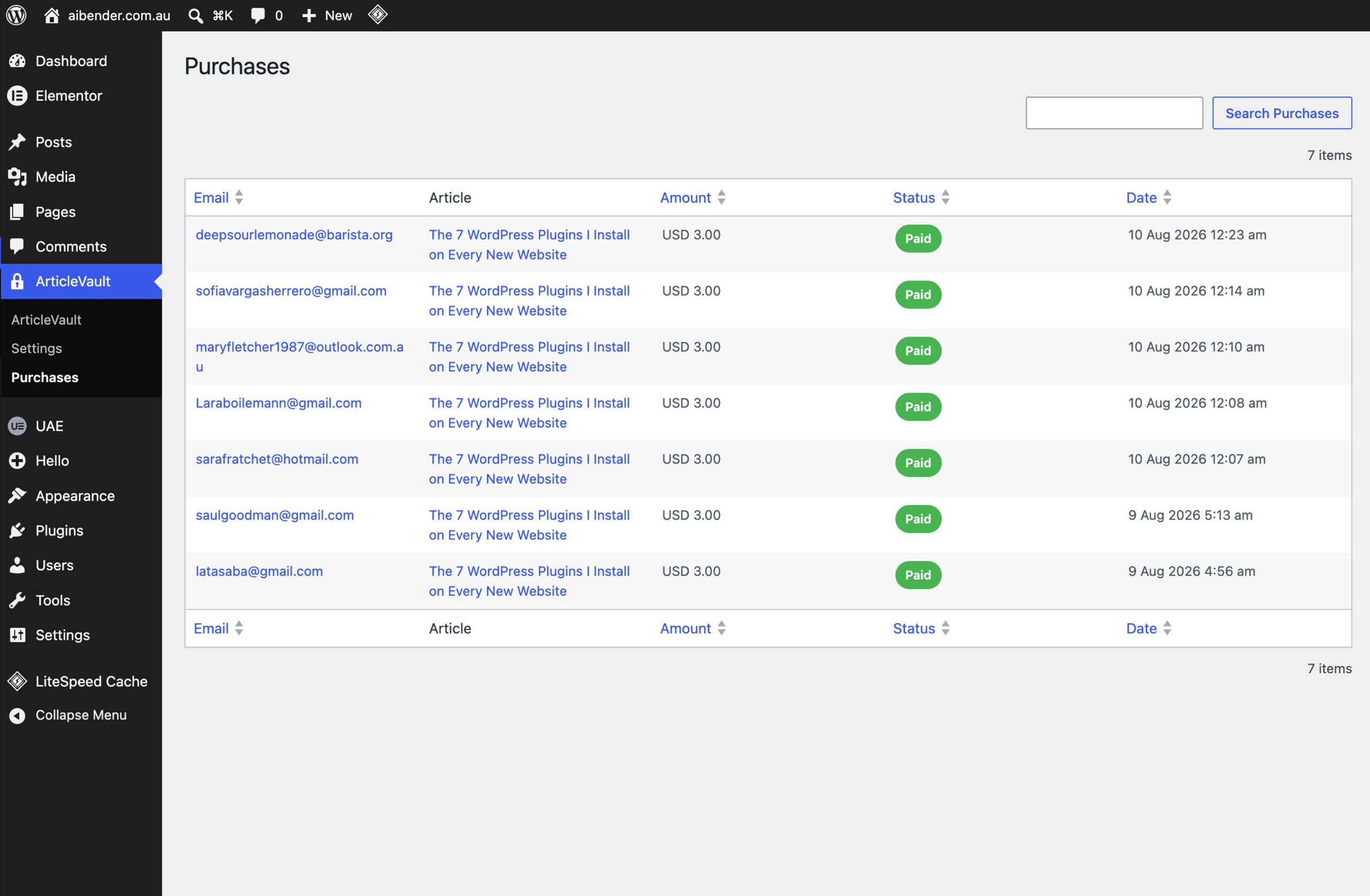
Task: Click the UAE sidebar icon
Action: coord(17,426)
